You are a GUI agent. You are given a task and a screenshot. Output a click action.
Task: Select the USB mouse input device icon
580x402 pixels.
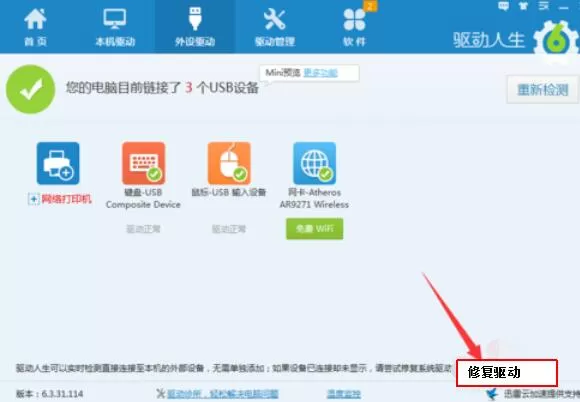[x=229, y=163]
